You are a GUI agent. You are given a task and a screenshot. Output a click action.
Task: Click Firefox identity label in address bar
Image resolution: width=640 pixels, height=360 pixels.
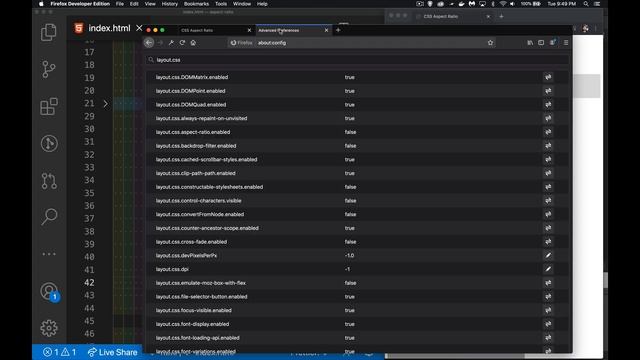[x=241, y=42]
